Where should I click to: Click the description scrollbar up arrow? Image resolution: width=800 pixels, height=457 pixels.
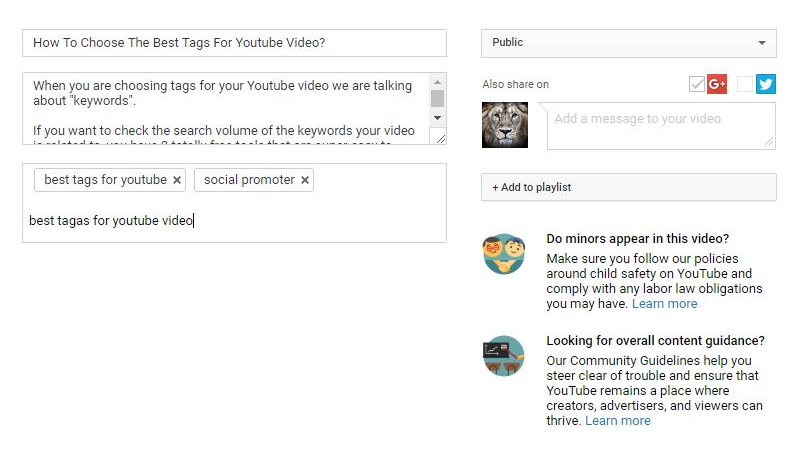[x=437, y=82]
